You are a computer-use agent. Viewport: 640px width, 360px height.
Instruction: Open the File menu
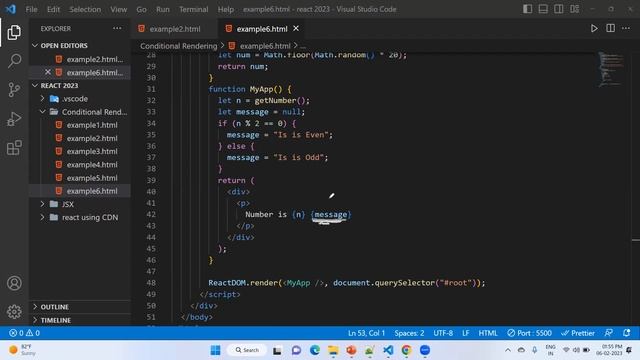(x=31, y=9)
